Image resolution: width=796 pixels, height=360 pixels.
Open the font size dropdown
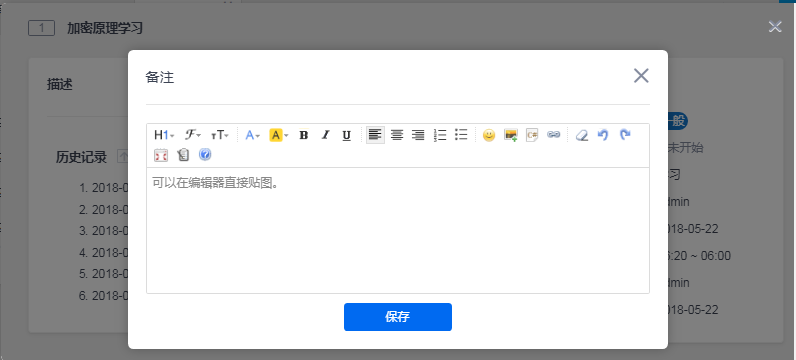pos(220,135)
